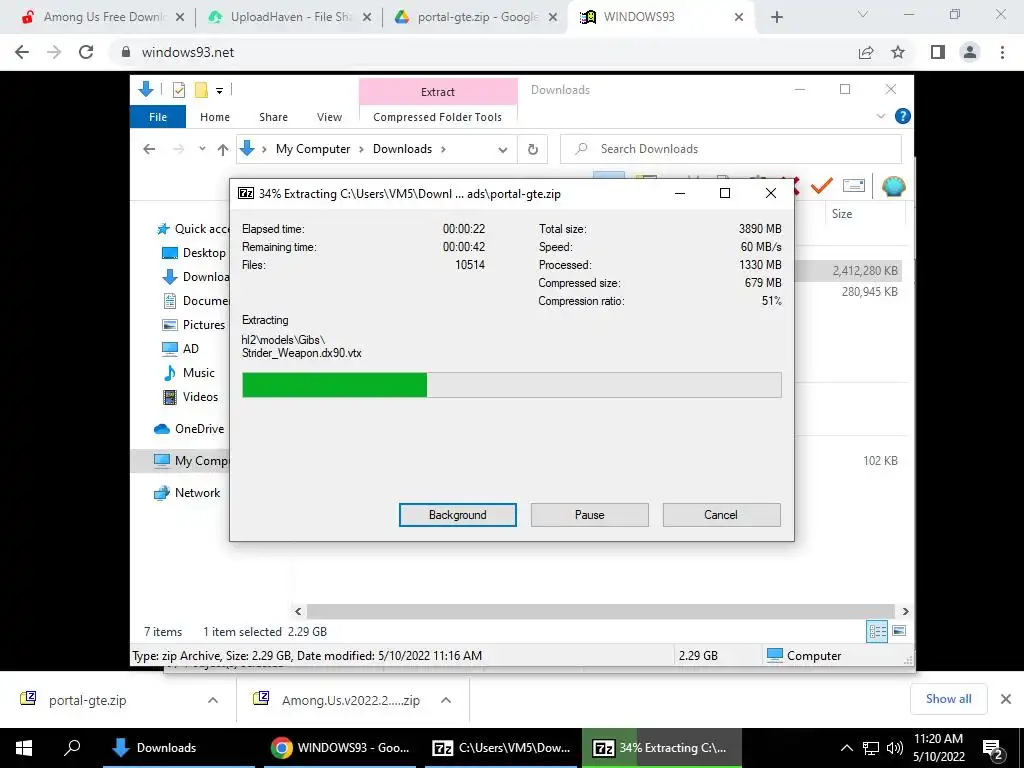Switch to Large icons view layout icon
The image size is (1024, 768).
pyautogui.click(x=899, y=631)
